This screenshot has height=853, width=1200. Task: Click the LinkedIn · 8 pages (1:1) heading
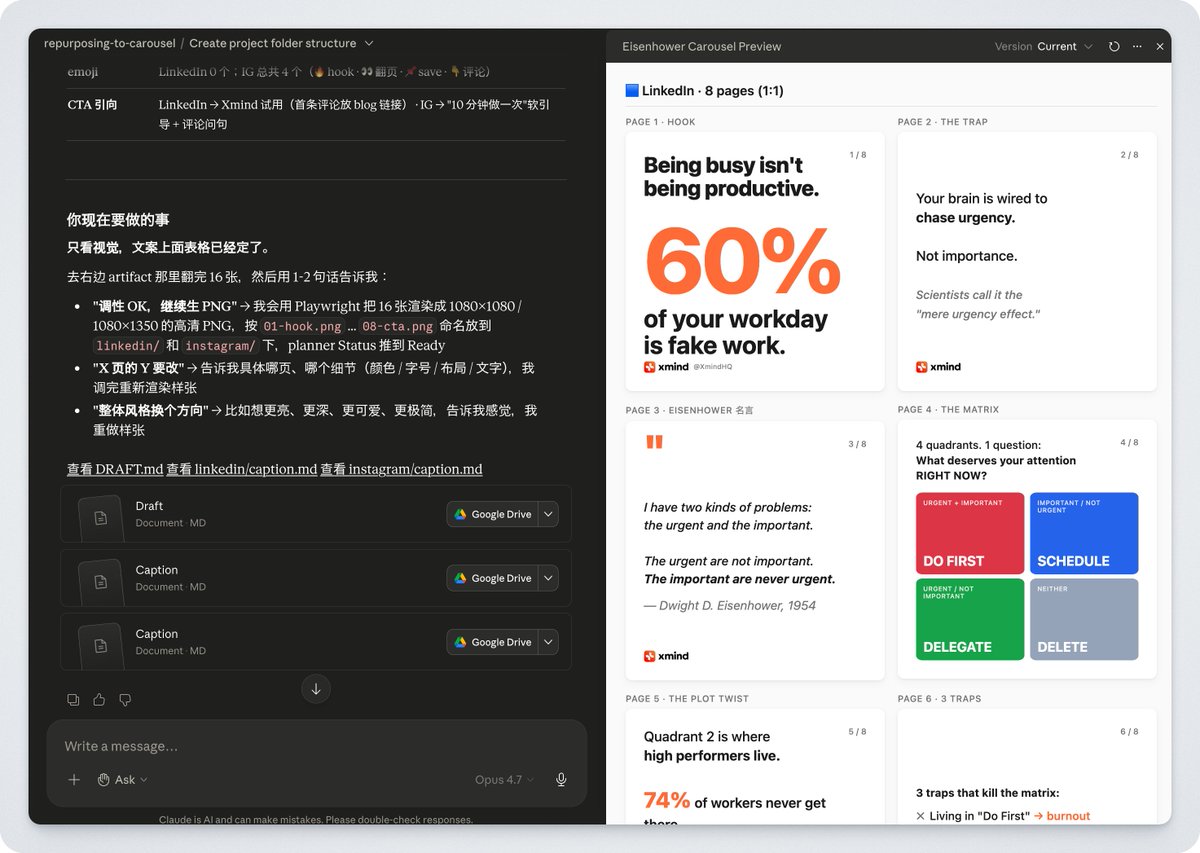[704, 91]
